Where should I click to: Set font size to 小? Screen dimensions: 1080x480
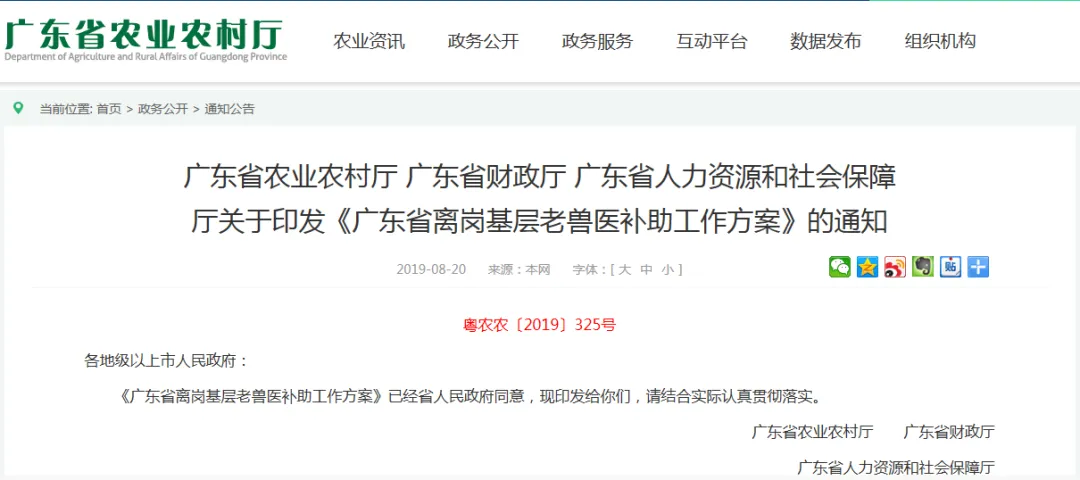pos(667,269)
